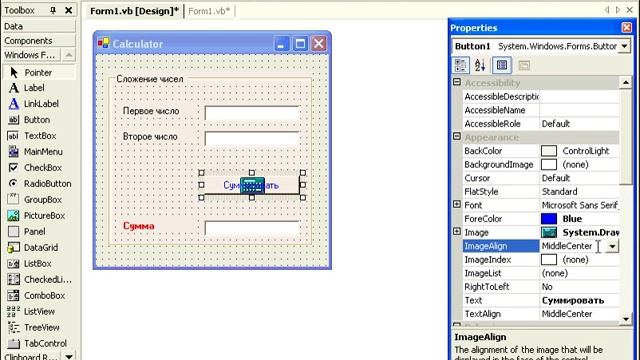This screenshot has width=640, height=360.
Task: Close the active document tab
Action: coord(630,10)
